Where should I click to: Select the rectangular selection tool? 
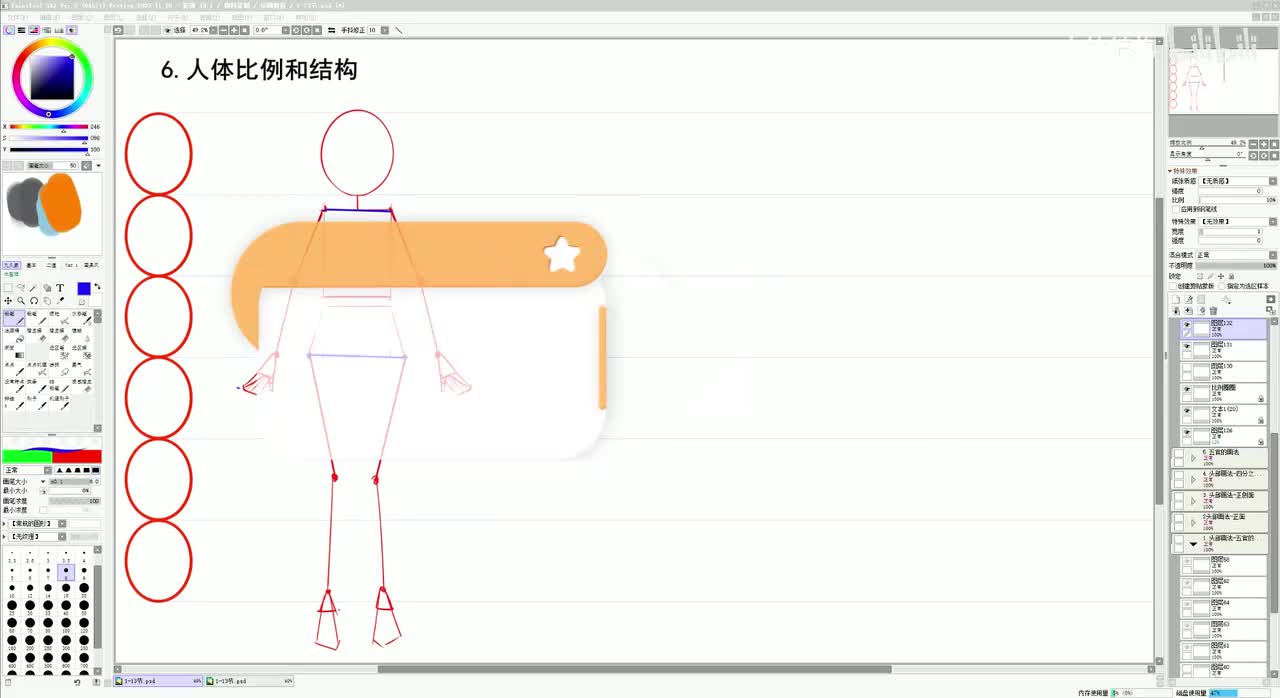(8, 288)
